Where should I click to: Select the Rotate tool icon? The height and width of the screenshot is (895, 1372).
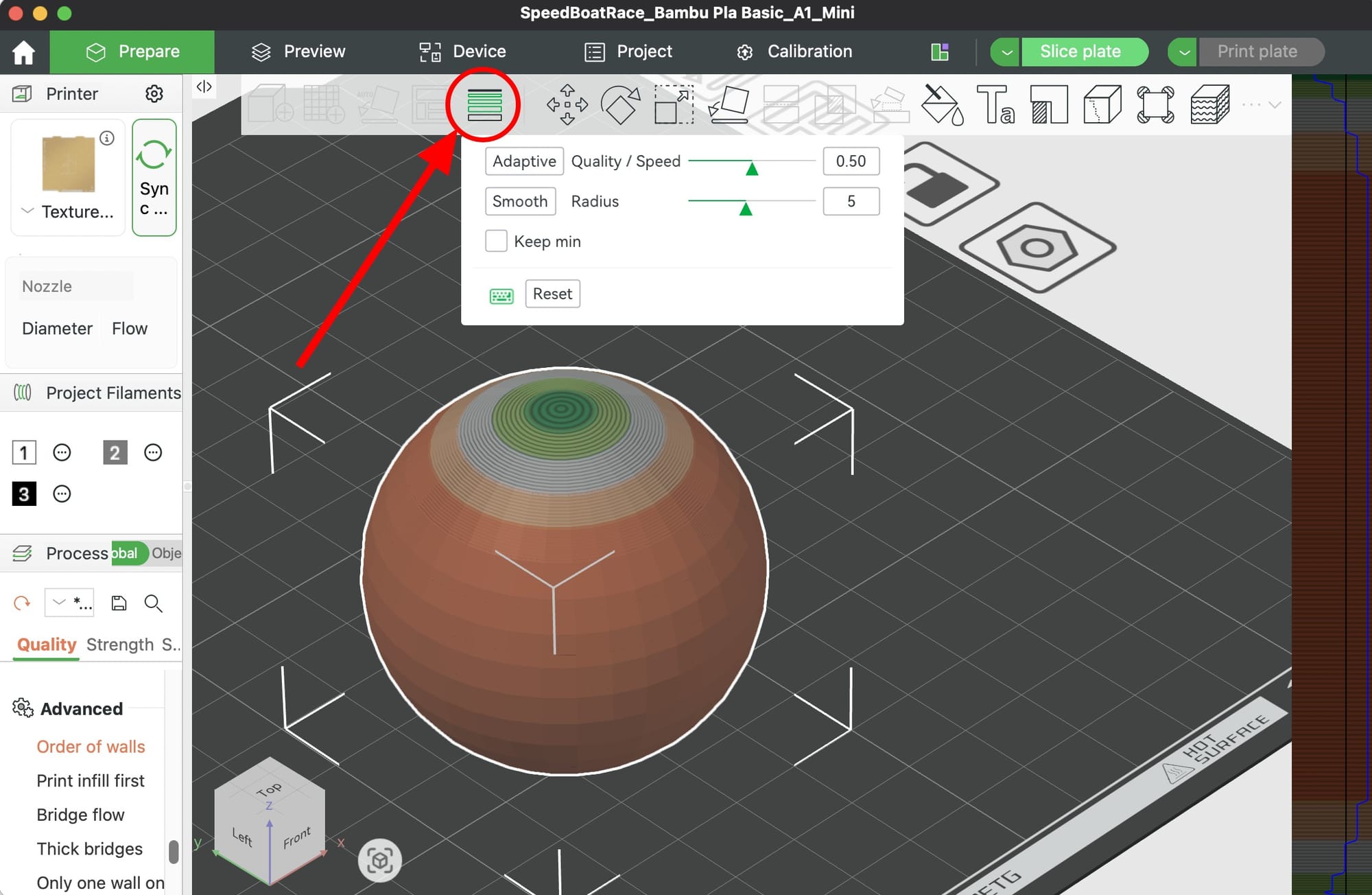coord(620,104)
